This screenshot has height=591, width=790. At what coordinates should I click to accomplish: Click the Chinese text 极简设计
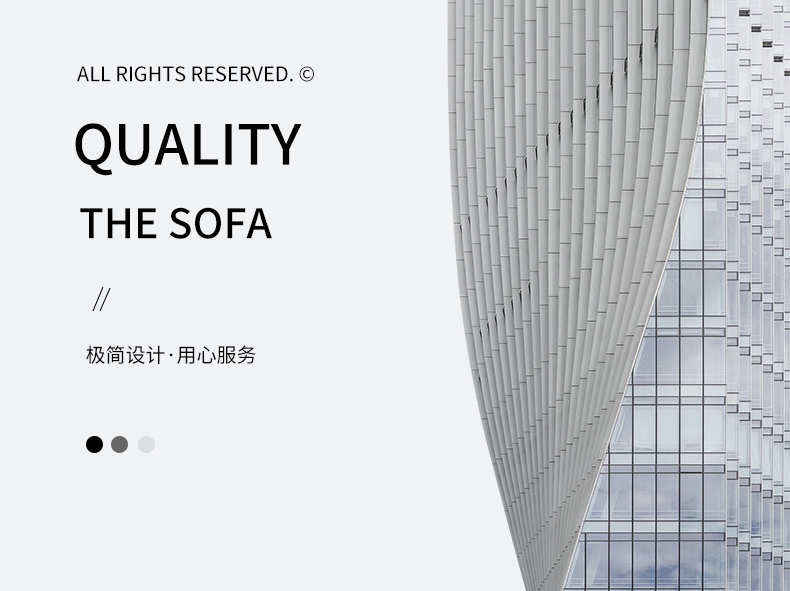[124, 355]
